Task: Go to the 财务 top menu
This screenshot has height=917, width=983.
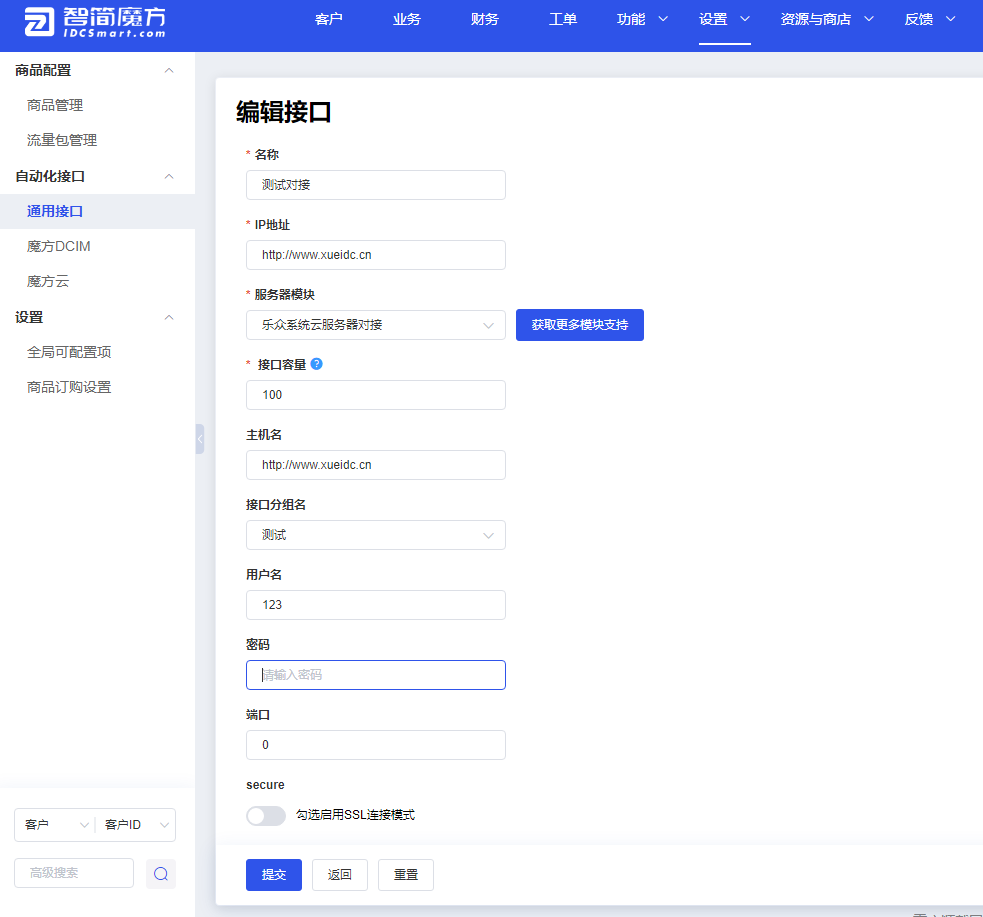Action: click(485, 19)
